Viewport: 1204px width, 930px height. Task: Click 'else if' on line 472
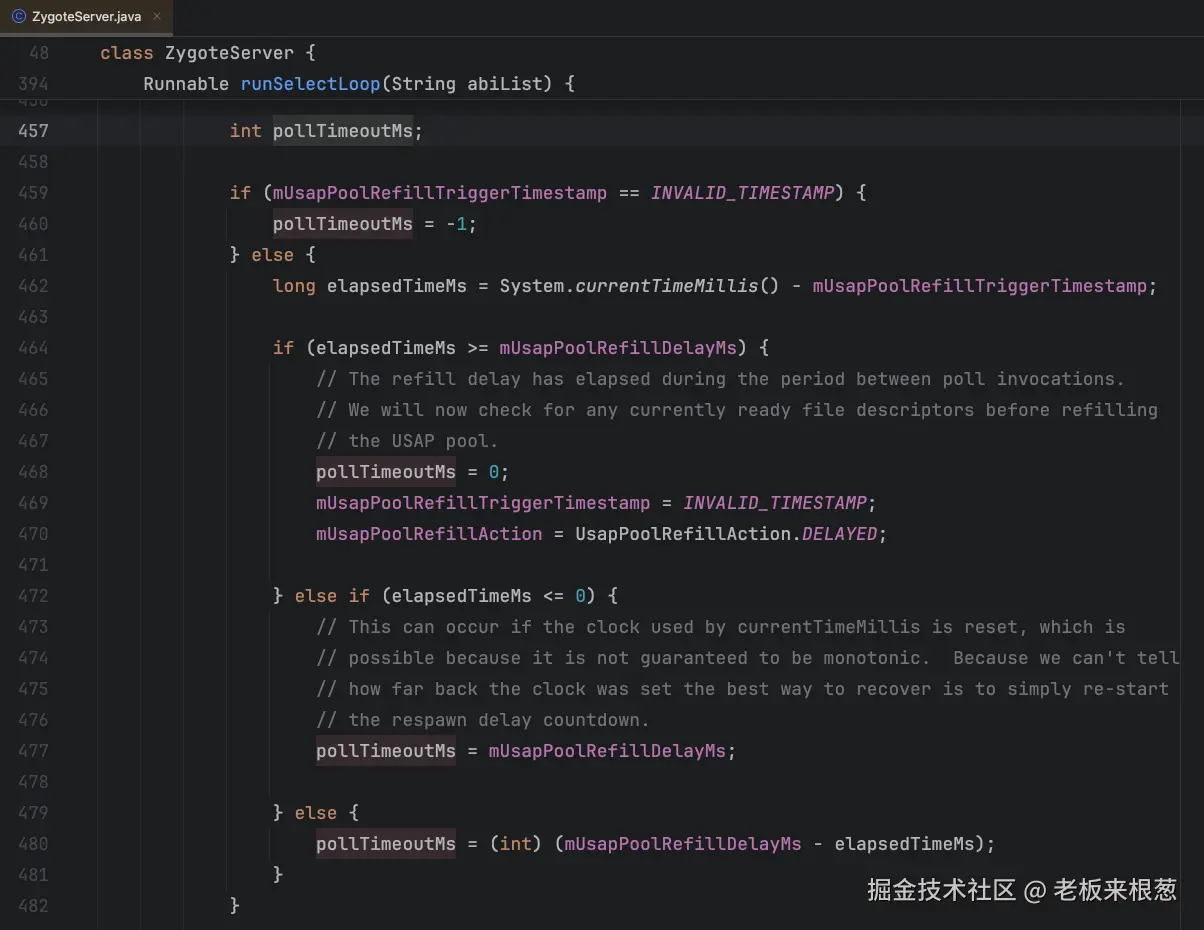pos(332,596)
